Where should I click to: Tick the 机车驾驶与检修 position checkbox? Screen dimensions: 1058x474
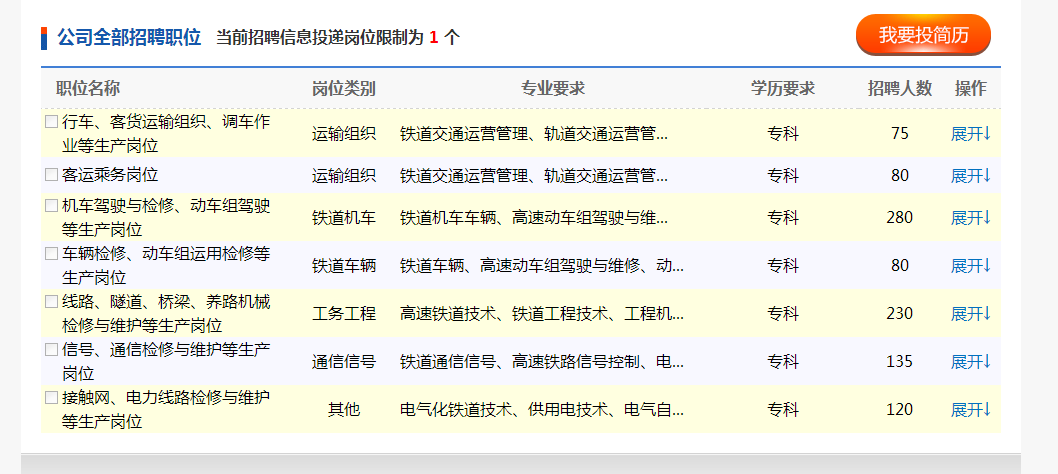click(51, 206)
